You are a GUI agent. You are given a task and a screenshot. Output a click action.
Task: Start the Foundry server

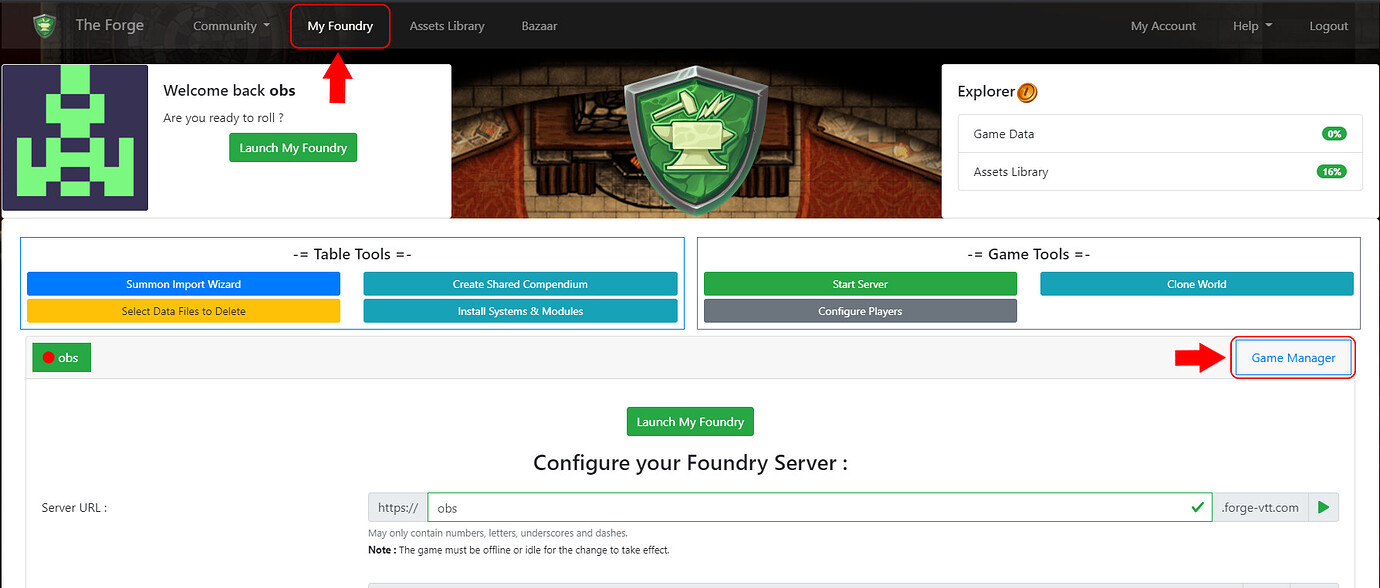point(860,284)
